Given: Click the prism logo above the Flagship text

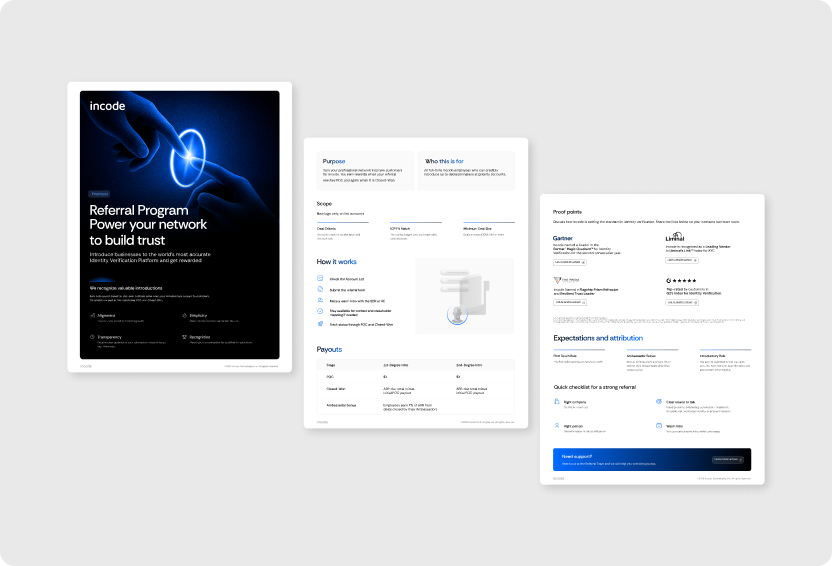Looking at the screenshot, I should [x=566, y=280].
